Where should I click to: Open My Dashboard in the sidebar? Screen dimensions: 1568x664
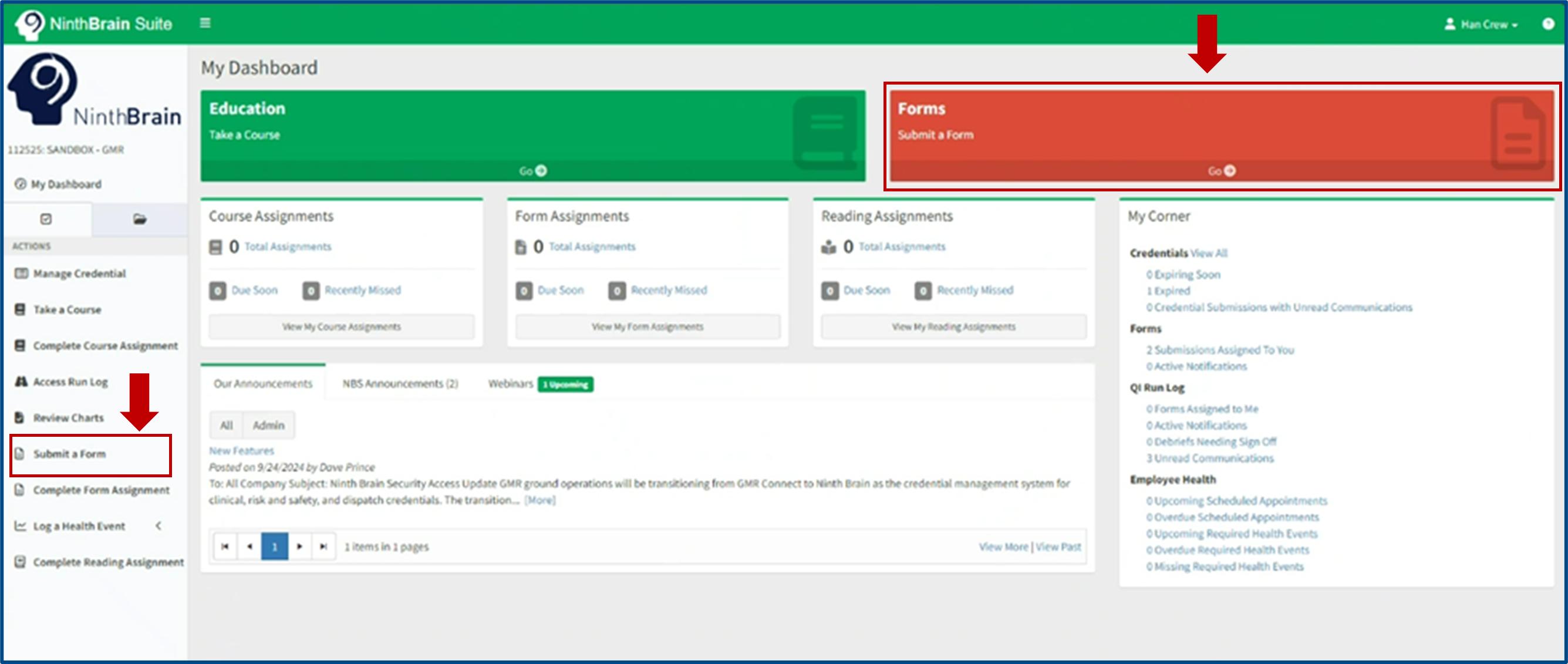pos(59,184)
